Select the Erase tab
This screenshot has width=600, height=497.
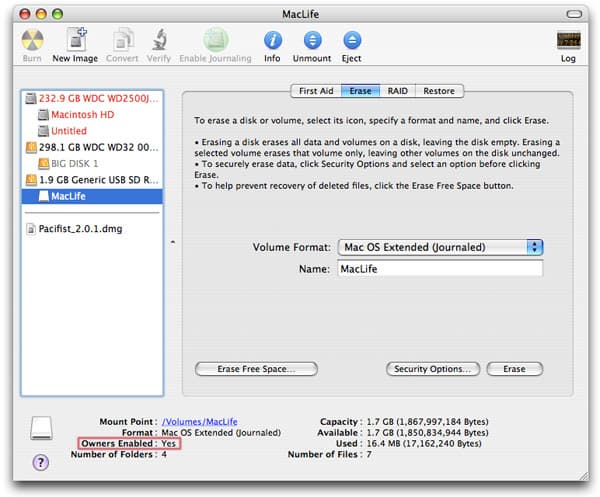(360, 91)
